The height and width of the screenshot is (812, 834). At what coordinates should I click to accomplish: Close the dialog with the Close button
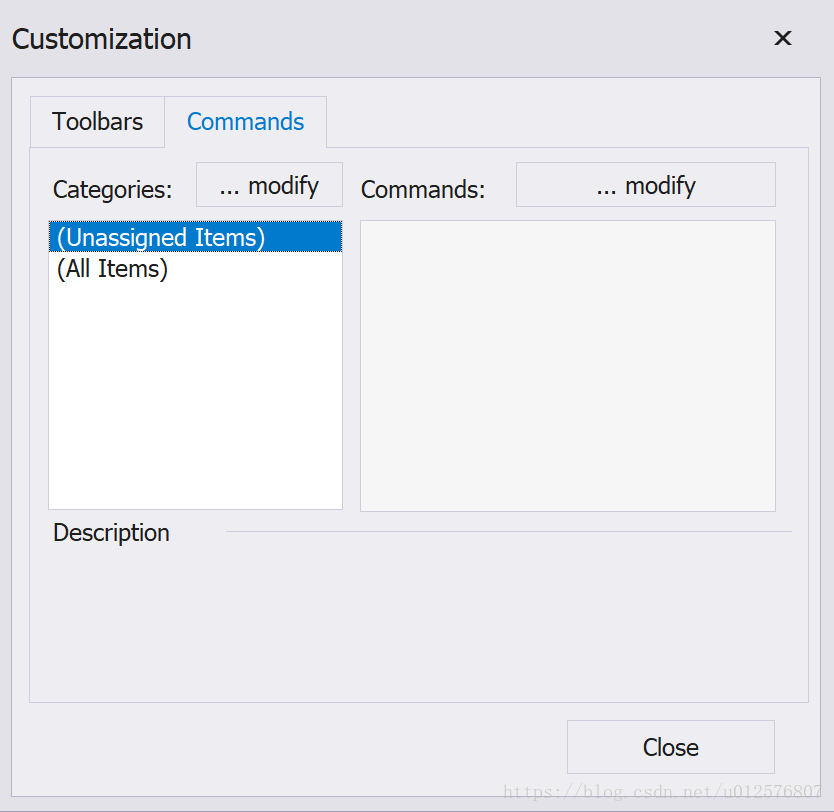(671, 747)
